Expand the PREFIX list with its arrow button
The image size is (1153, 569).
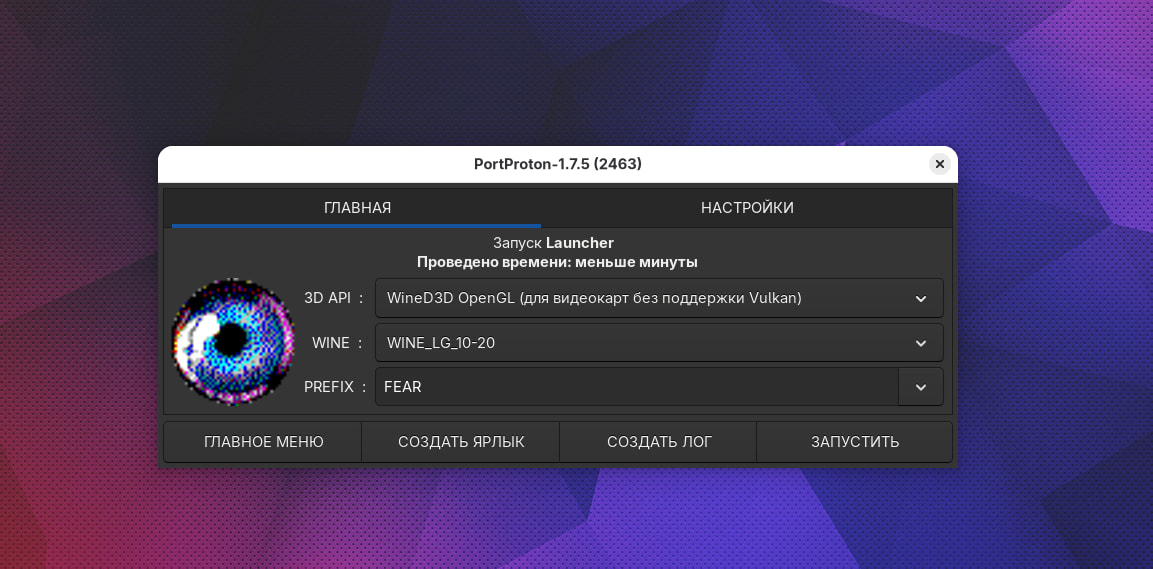(920, 387)
